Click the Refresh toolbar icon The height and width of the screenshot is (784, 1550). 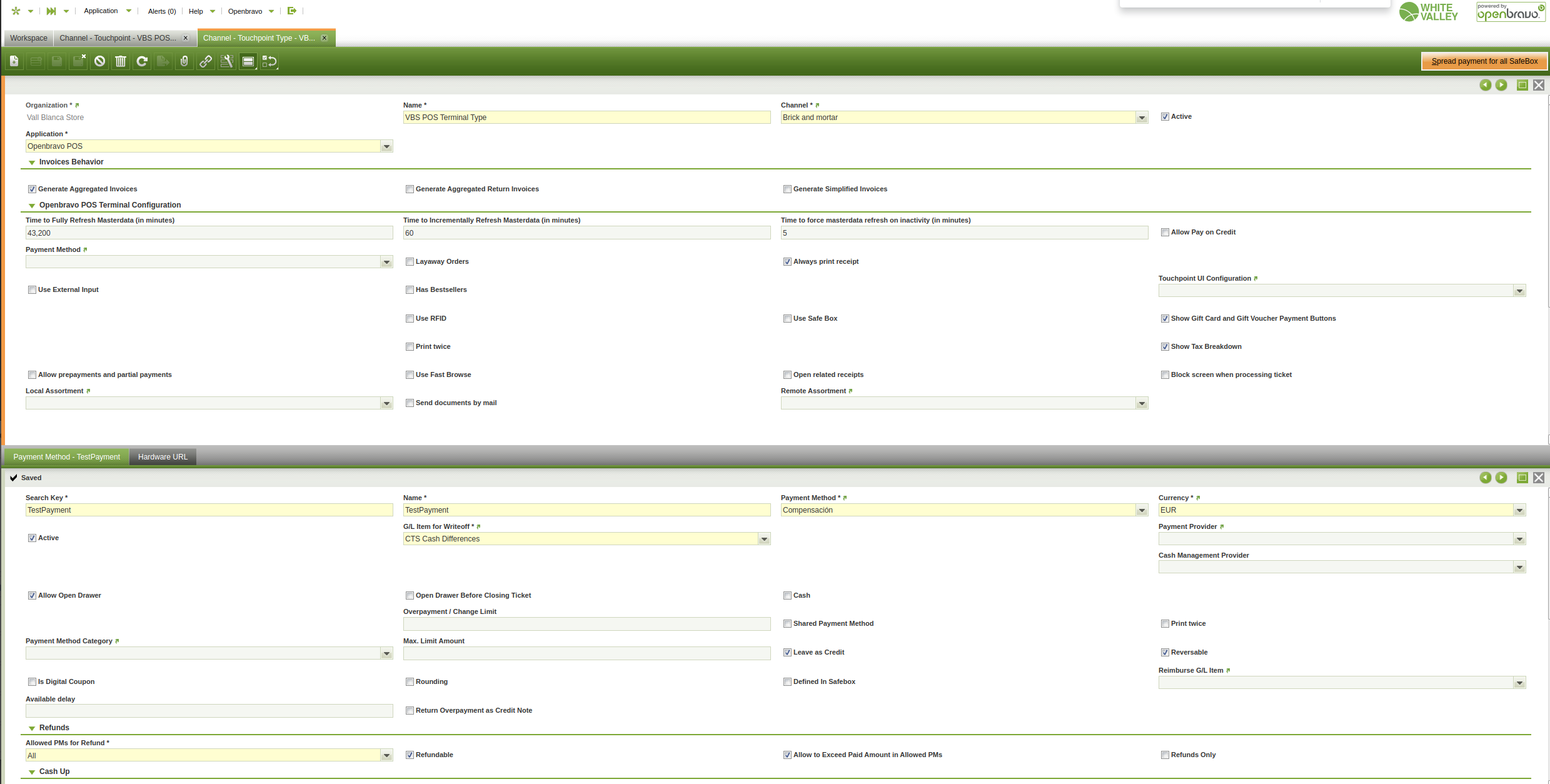point(142,61)
